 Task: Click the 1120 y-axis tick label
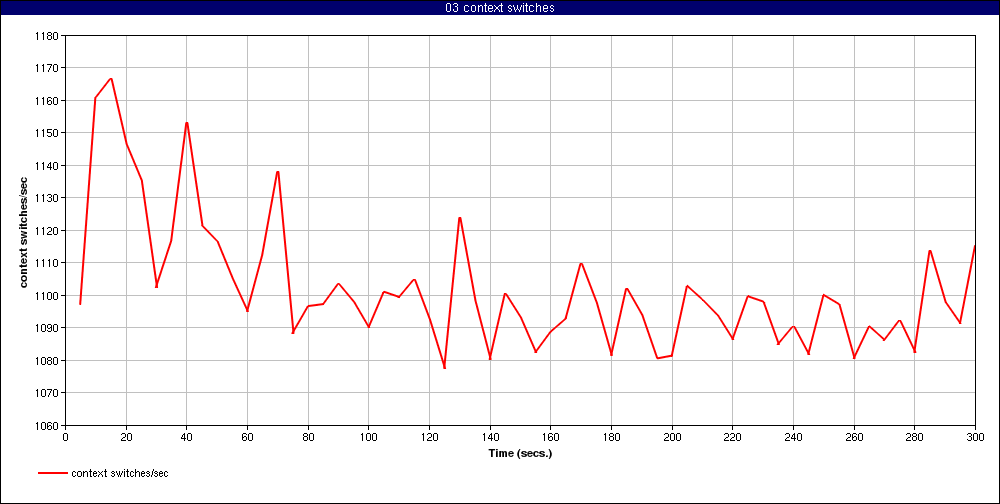click(x=48, y=231)
